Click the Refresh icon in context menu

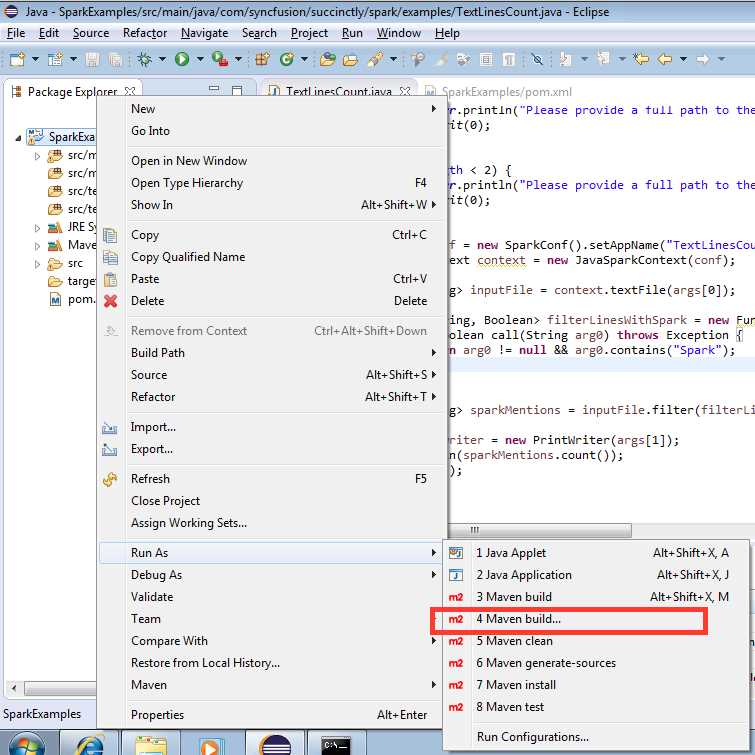110,479
